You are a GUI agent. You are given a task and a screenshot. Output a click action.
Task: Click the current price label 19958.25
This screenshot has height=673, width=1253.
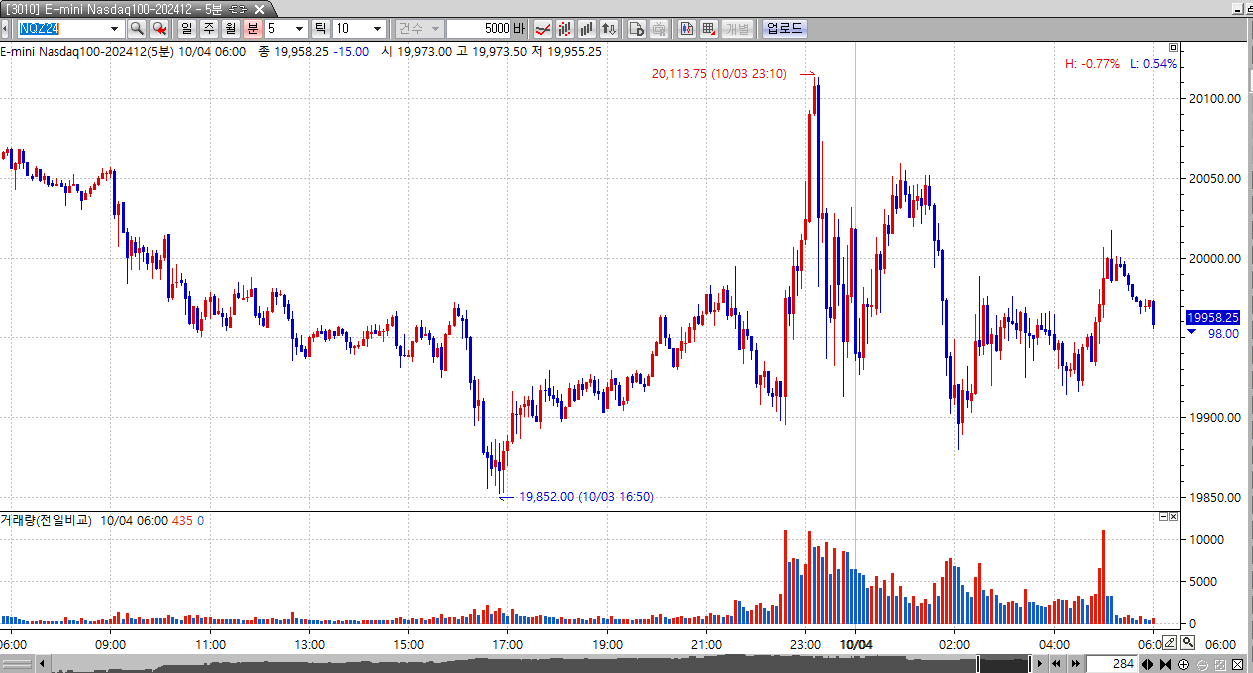click(x=1212, y=317)
